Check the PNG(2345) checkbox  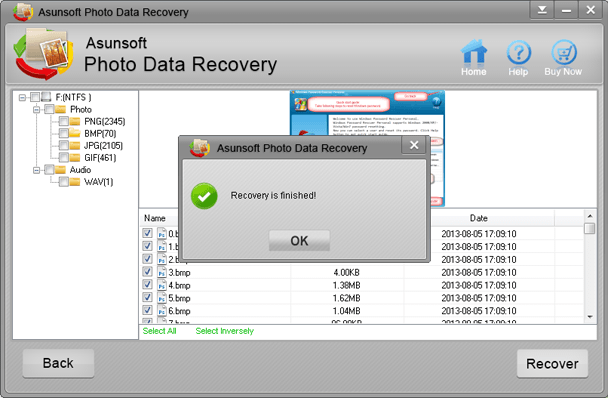point(64,121)
